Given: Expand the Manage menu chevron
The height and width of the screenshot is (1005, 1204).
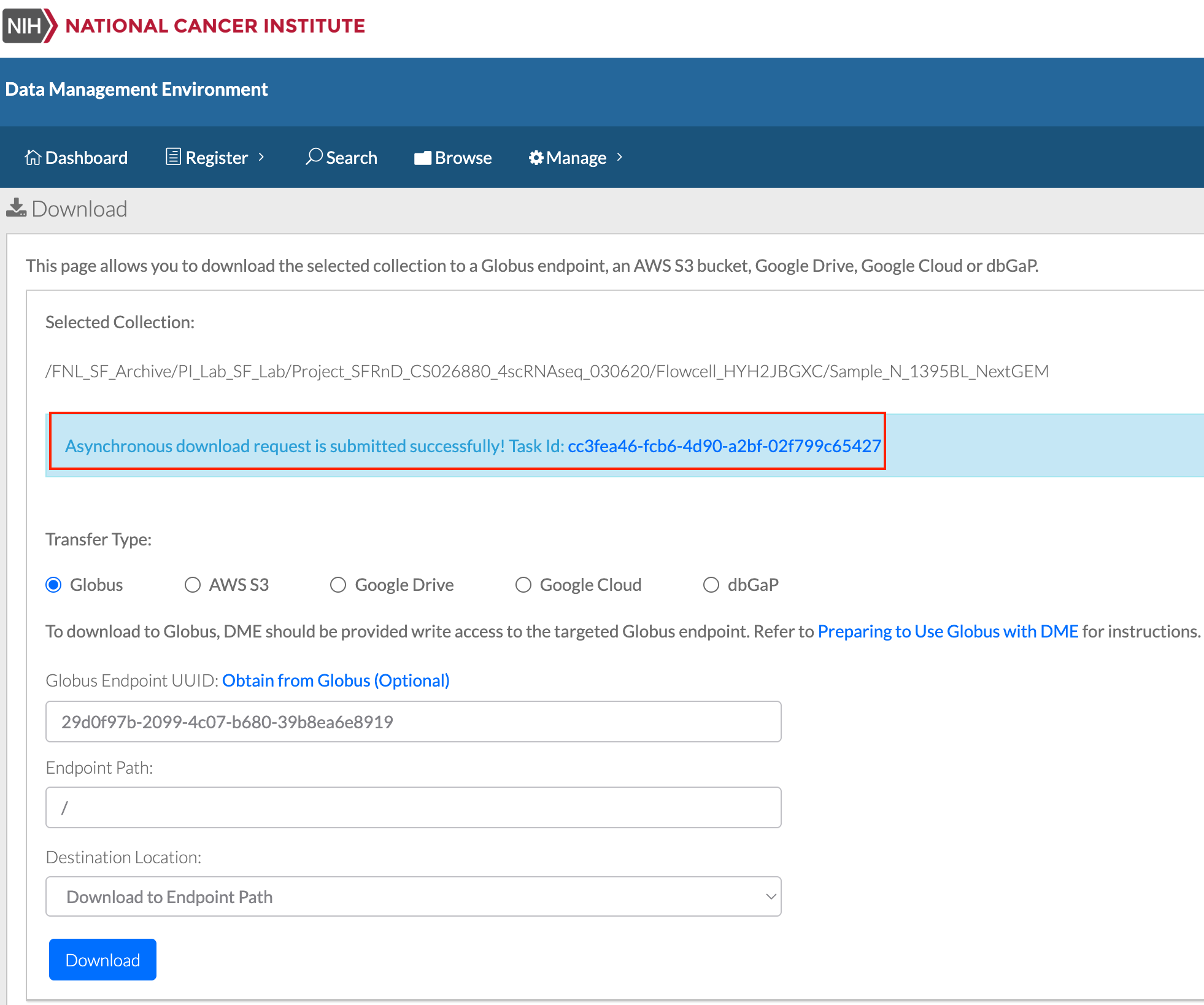Looking at the screenshot, I should tap(620, 157).
